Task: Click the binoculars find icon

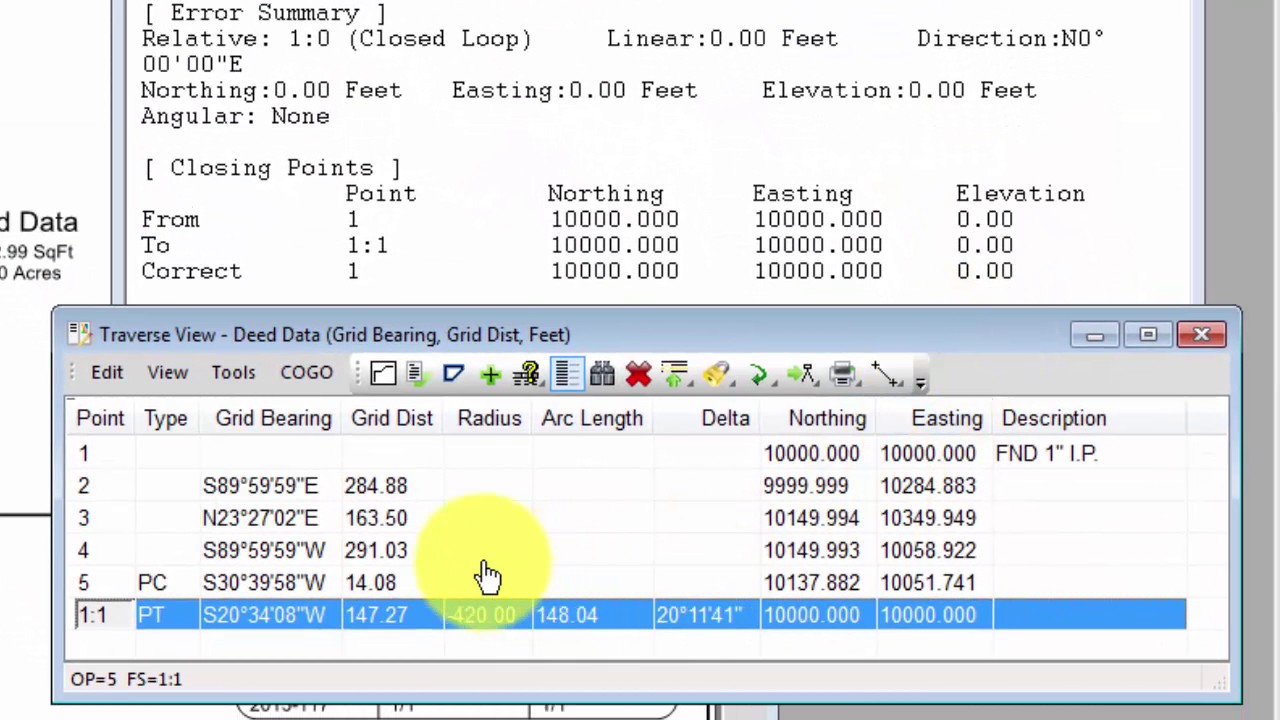Action: tap(602, 374)
